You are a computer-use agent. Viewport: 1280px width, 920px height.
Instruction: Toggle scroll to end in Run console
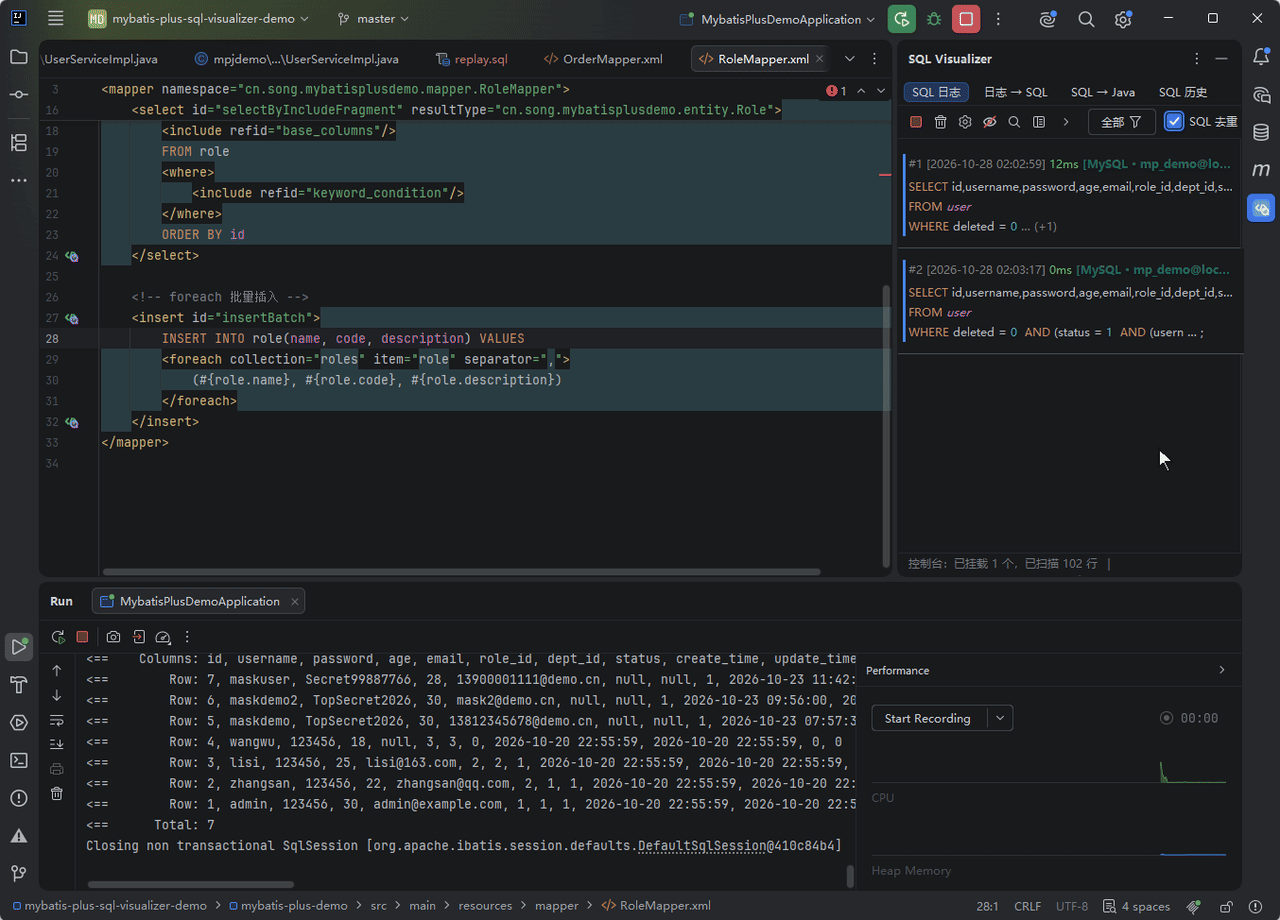tap(57, 744)
